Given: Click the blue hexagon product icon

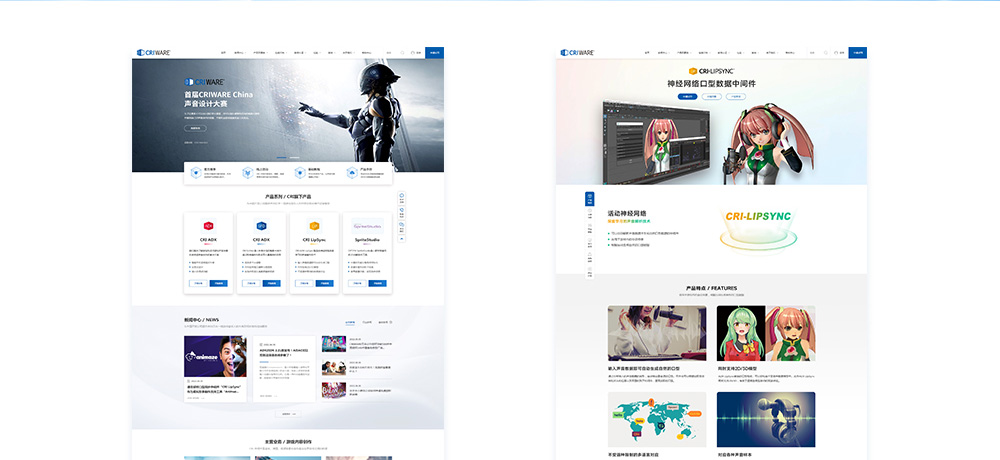Looking at the screenshot, I should click(x=261, y=225).
